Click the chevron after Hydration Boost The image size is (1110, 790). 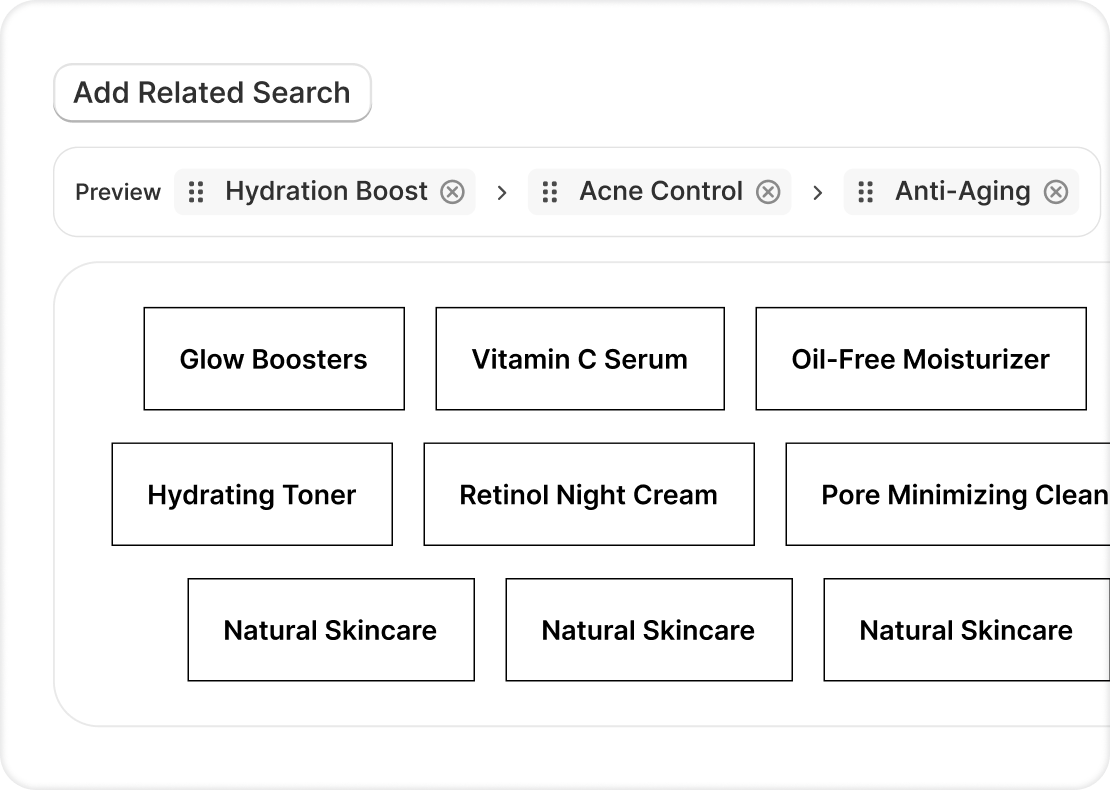pyautogui.click(x=502, y=193)
